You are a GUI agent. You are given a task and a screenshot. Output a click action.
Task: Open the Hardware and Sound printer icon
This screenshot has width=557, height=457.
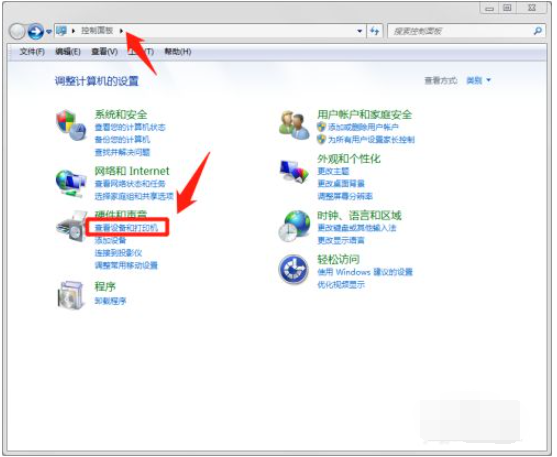pos(71,226)
